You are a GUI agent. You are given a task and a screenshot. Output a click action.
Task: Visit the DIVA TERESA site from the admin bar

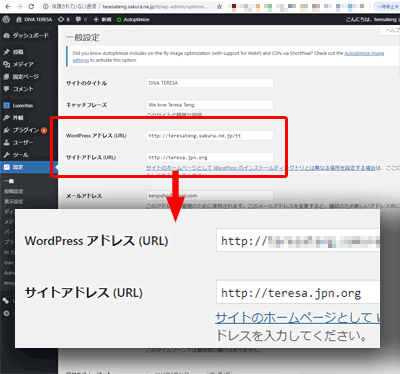(x=34, y=19)
